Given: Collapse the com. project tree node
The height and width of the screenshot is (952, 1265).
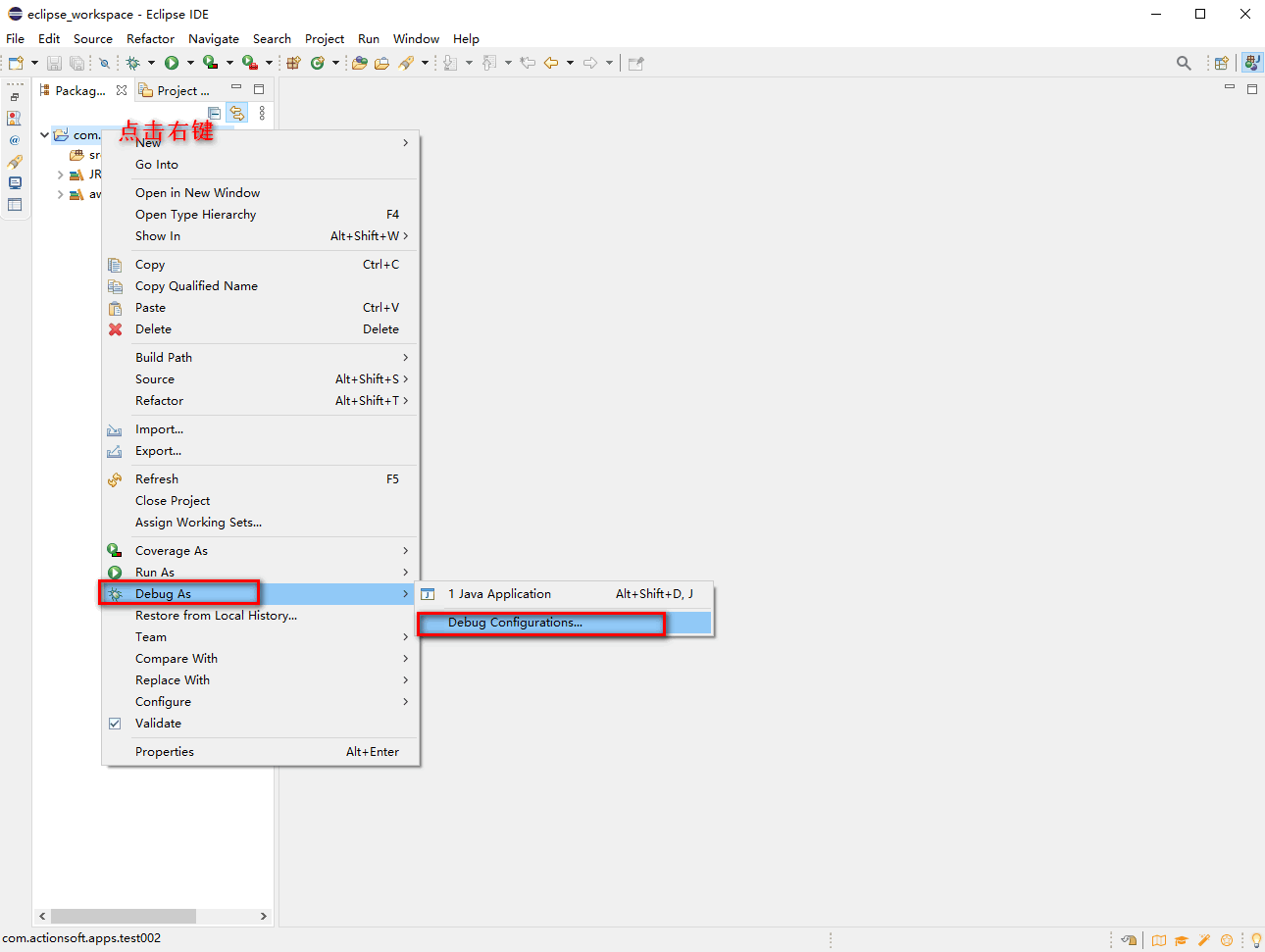Looking at the screenshot, I should point(44,135).
